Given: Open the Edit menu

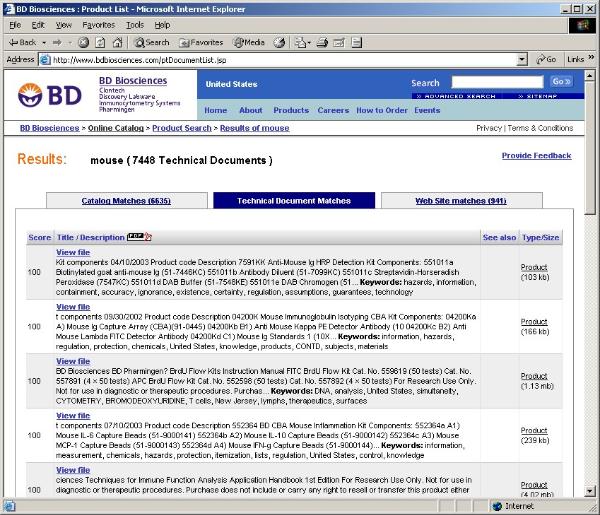Looking at the screenshot, I should 38,25.
